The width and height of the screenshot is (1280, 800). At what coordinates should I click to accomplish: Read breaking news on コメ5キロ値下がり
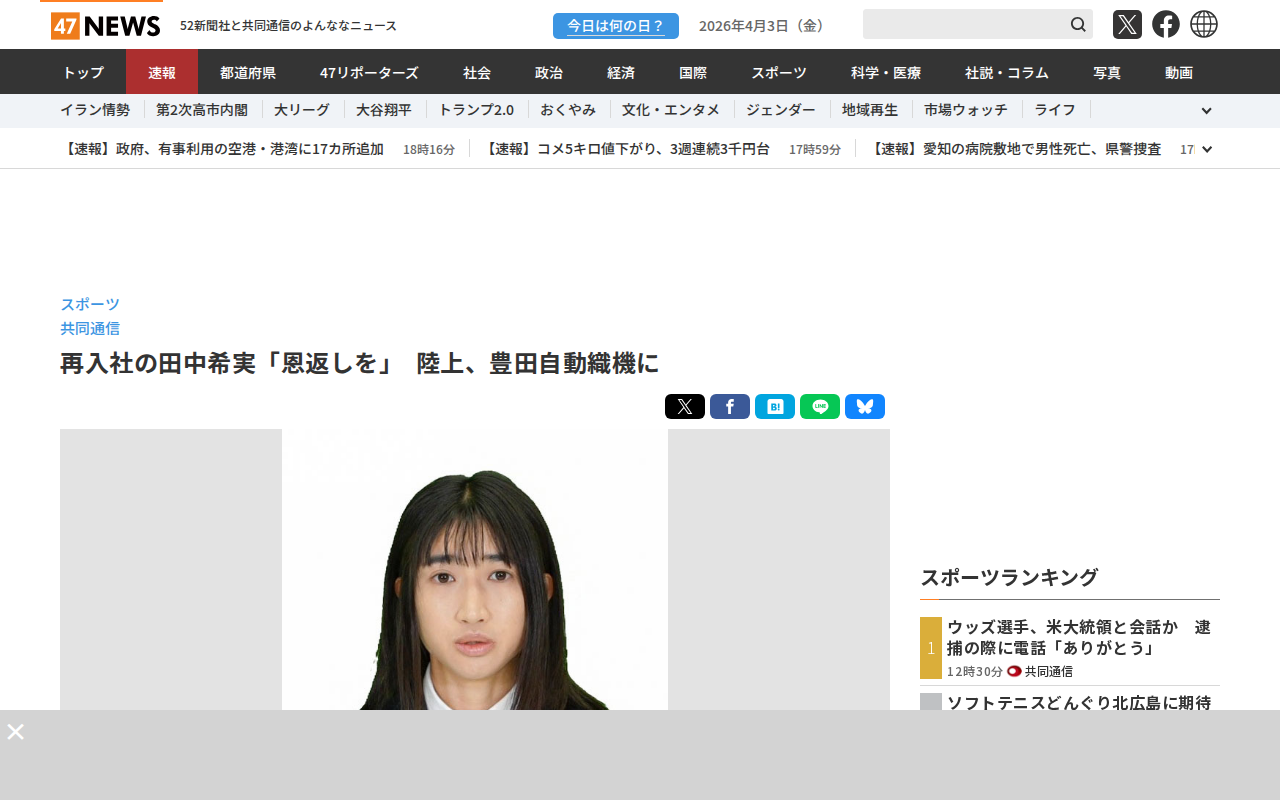625,149
